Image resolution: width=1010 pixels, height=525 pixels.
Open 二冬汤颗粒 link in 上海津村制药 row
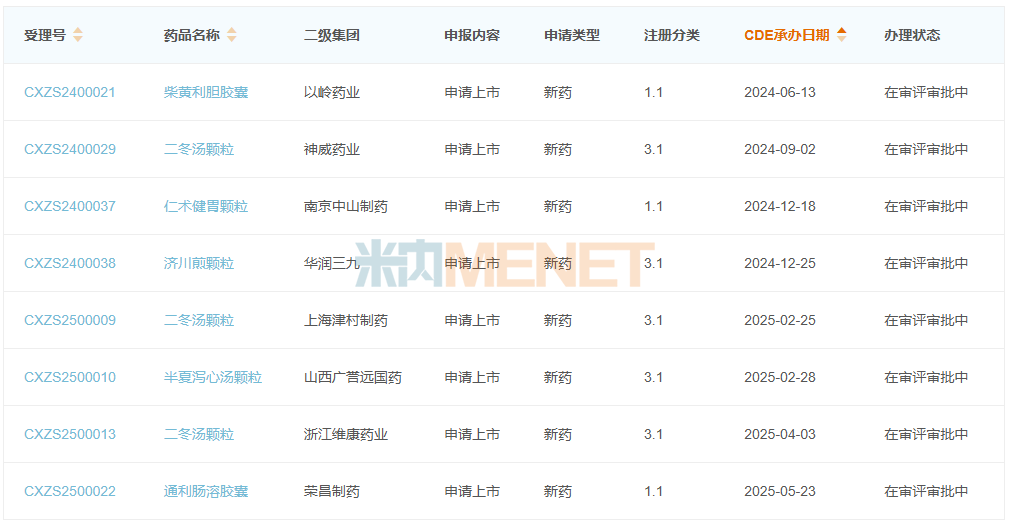point(198,320)
